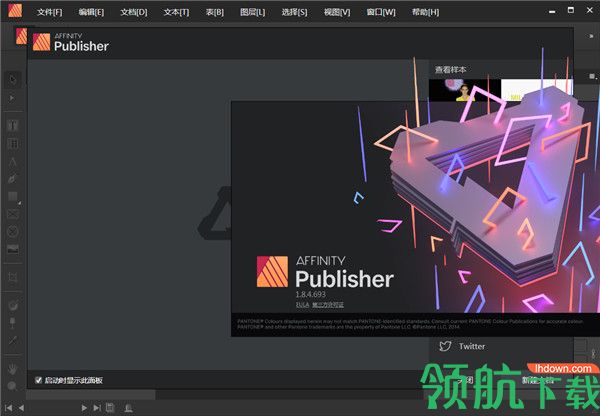Select the View hand tool
Screen dimensions: 600x416
pyautogui.click(x=13, y=369)
